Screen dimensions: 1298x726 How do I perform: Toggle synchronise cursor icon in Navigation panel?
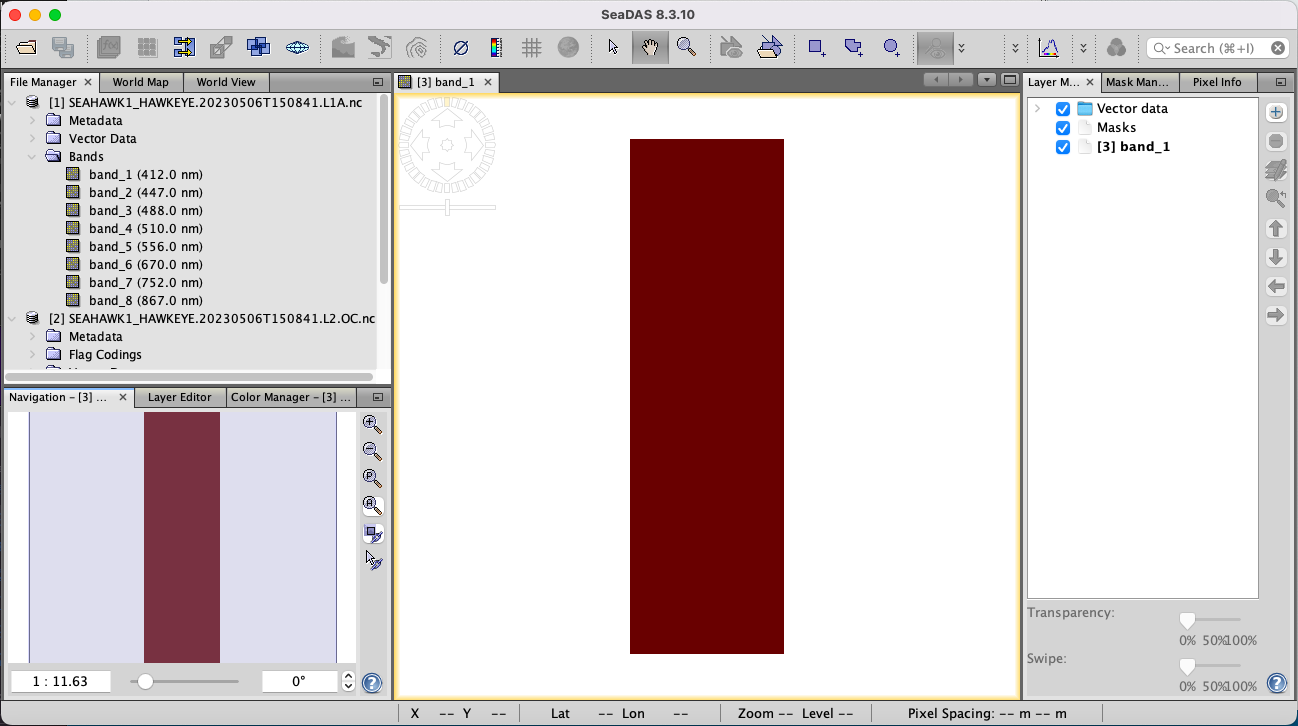[x=373, y=560]
